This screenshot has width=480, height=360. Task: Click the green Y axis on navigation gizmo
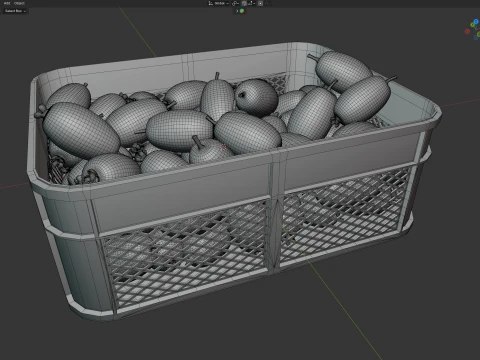click(472, 25)
